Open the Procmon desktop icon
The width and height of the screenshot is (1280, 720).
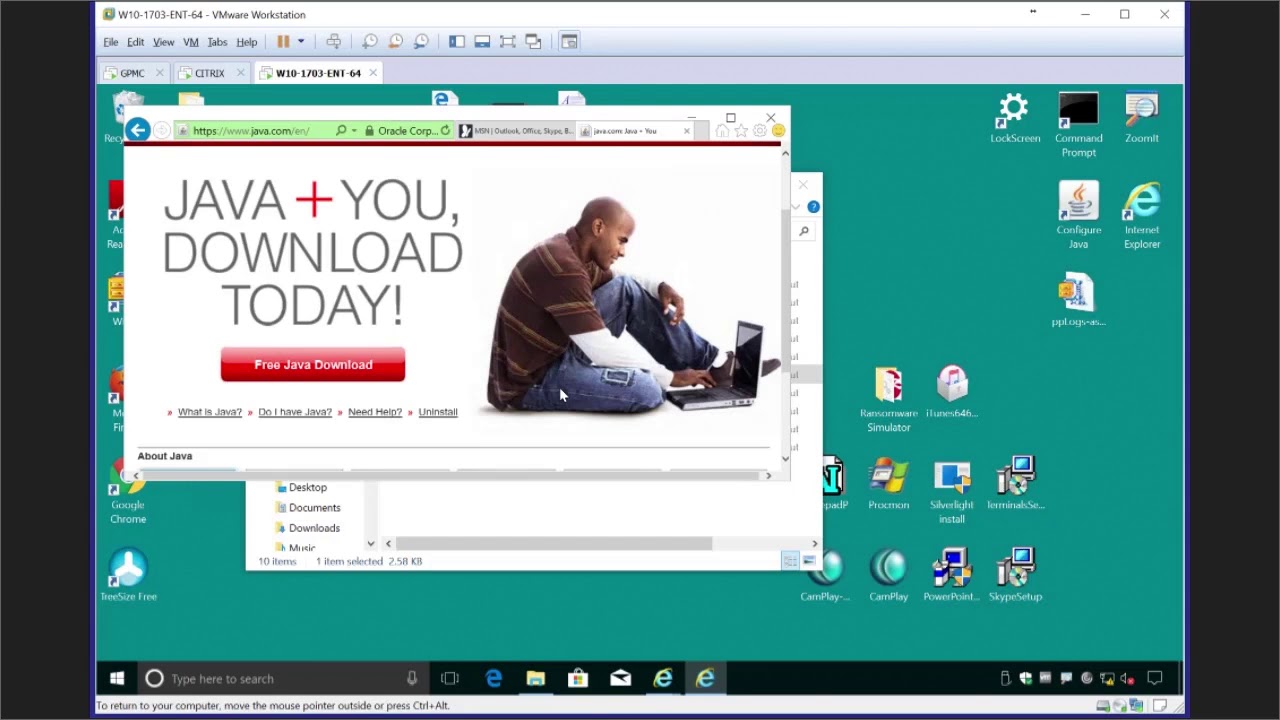[x=888, y=485]
